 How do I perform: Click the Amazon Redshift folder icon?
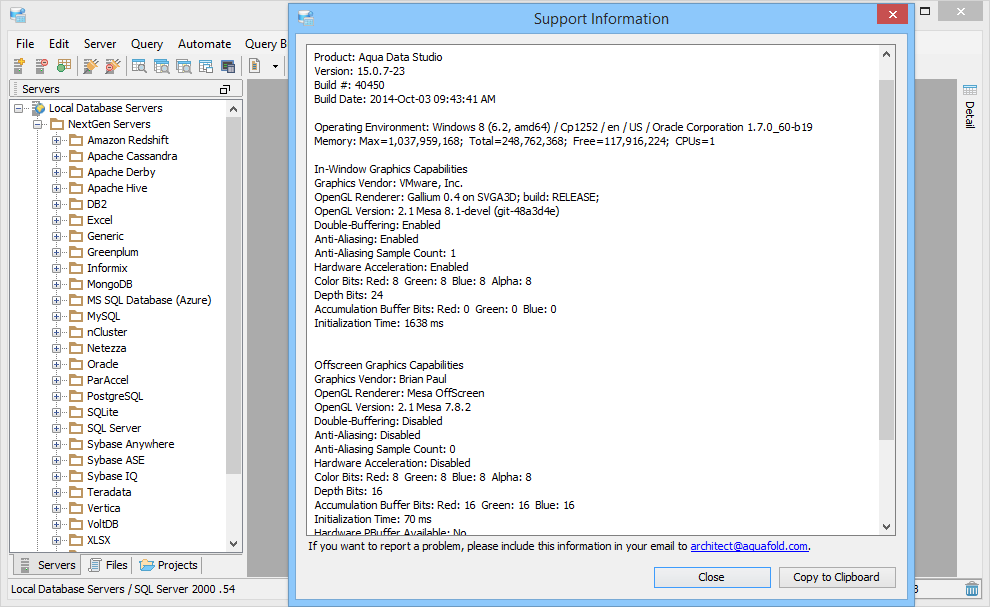[x=76, y=140]
